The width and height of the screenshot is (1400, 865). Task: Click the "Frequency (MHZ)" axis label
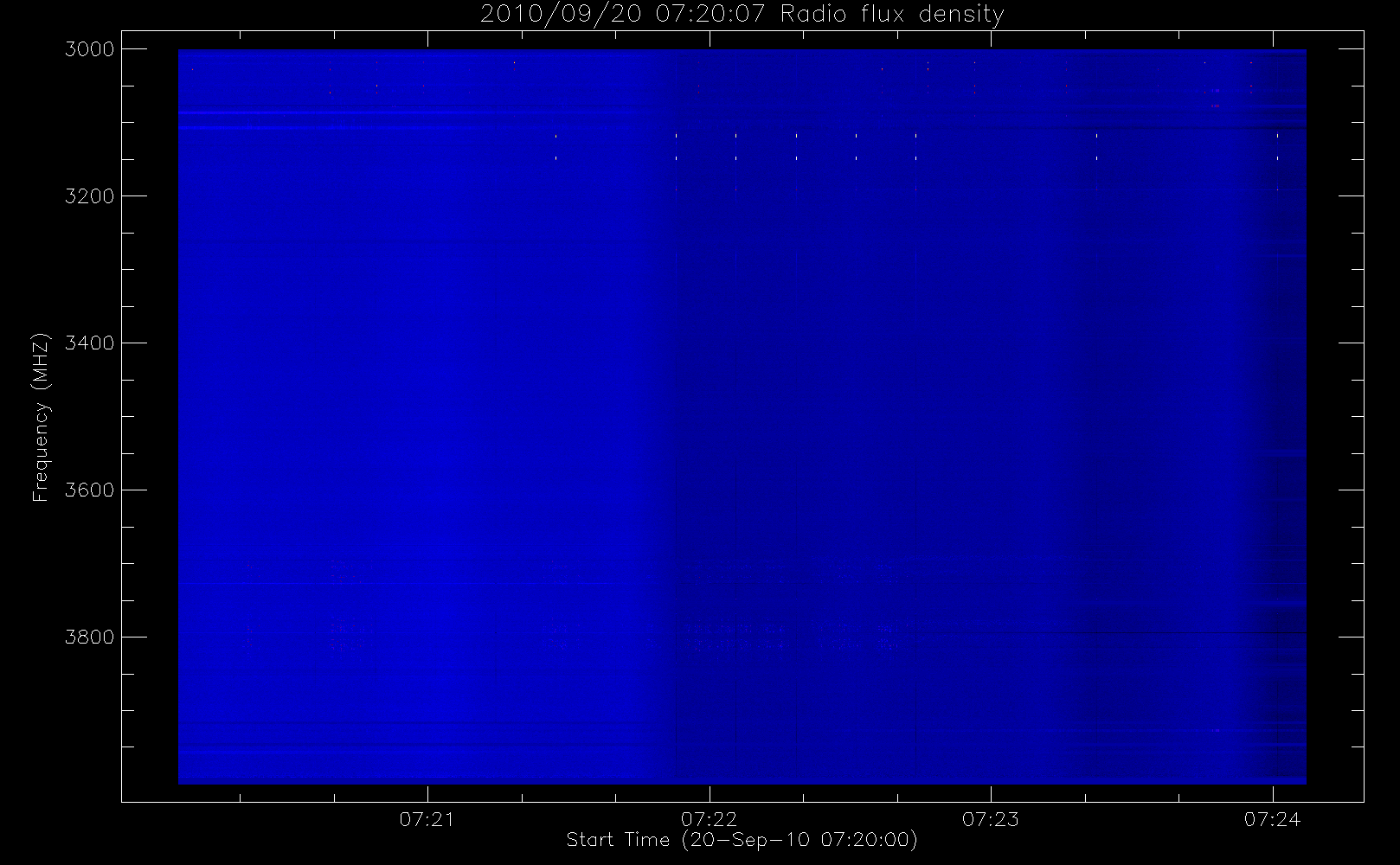[x=41, y=417]
